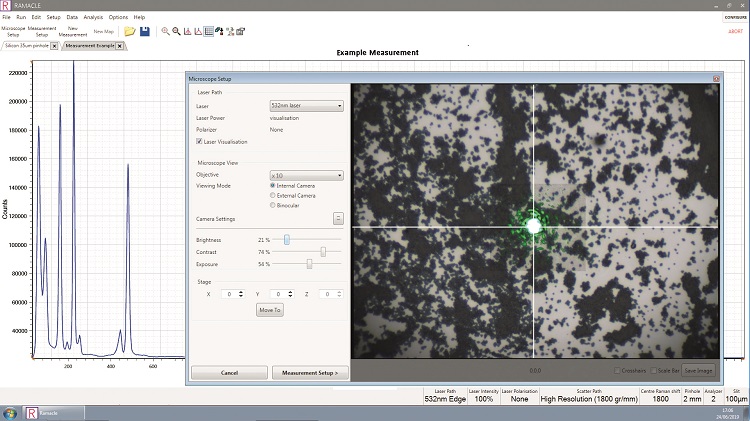This screenshot has height=421, width=750.
Task: Save using the blue floppy disk icon
Action: (x=144, y=32)
